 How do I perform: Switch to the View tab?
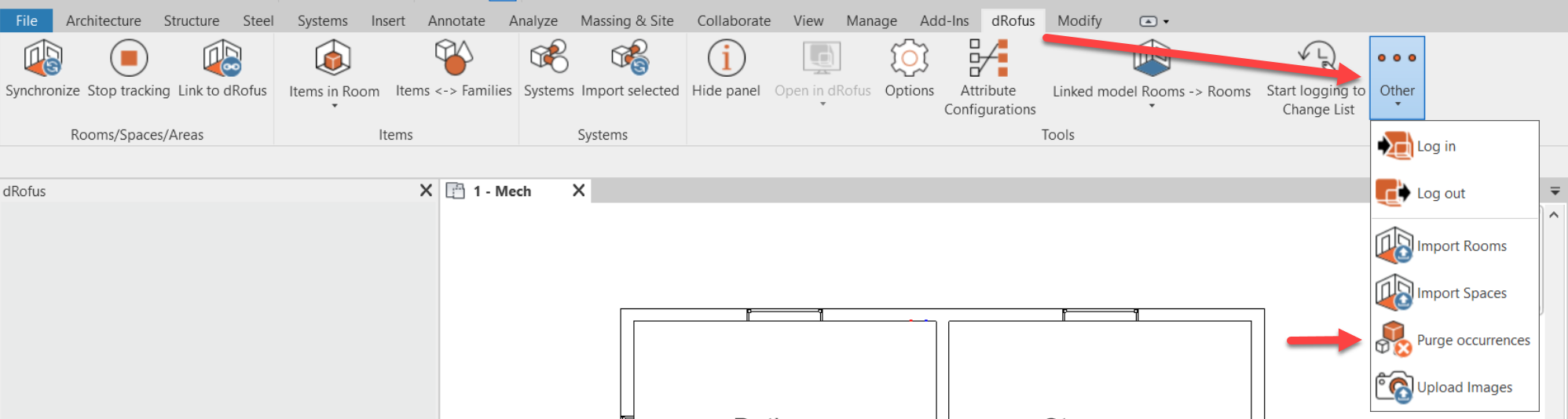pos(808,20)
